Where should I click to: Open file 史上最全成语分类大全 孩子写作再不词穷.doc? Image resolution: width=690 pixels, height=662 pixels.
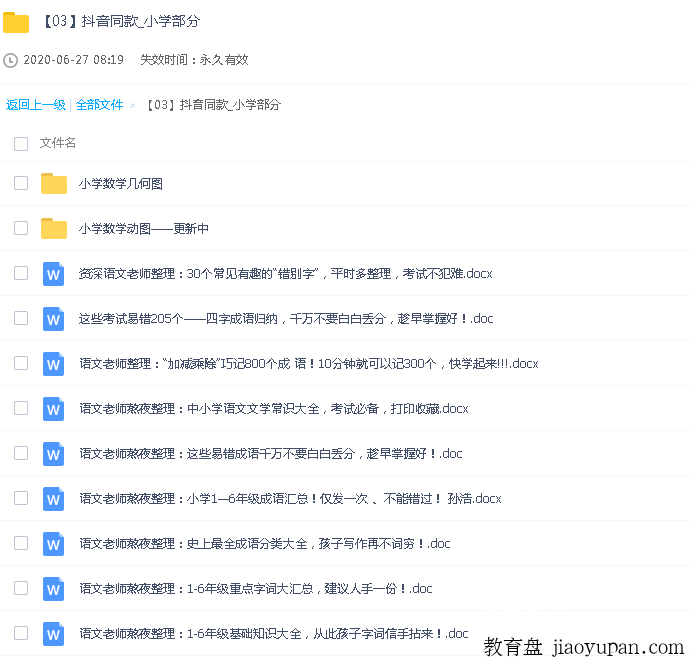(265, 544)
